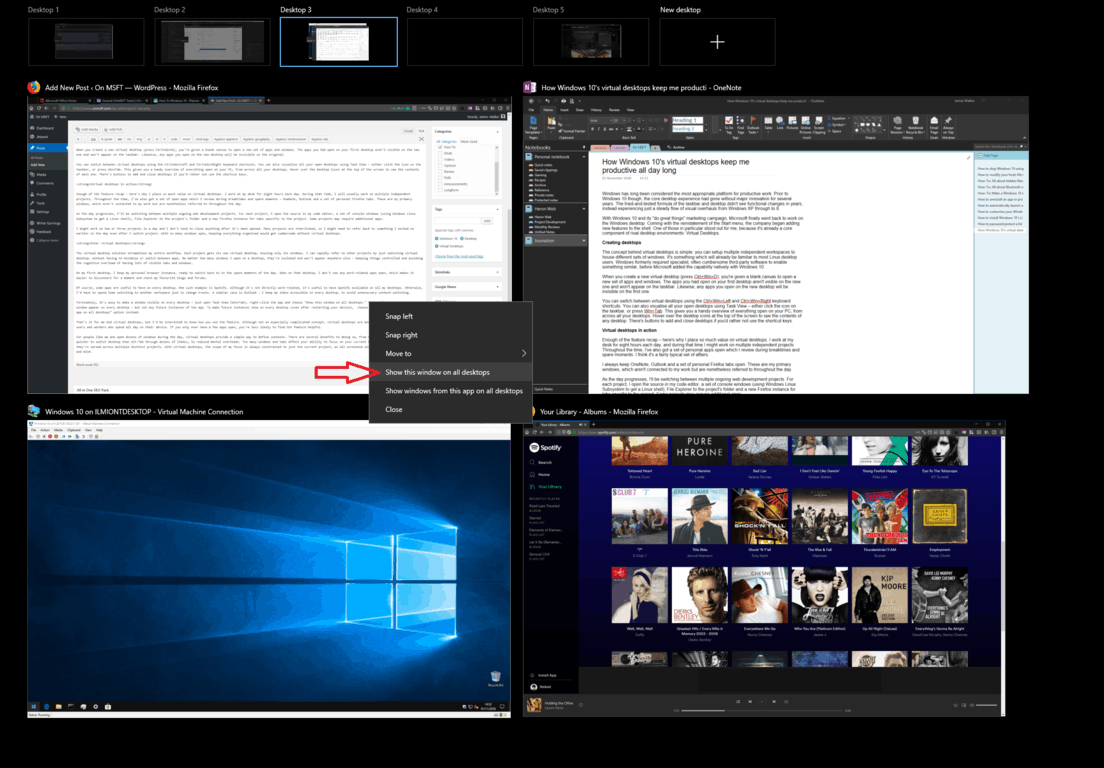Click the Start button in the virtual machine taskbar
Screen dimensions: 1104x768
click(33, 706)
